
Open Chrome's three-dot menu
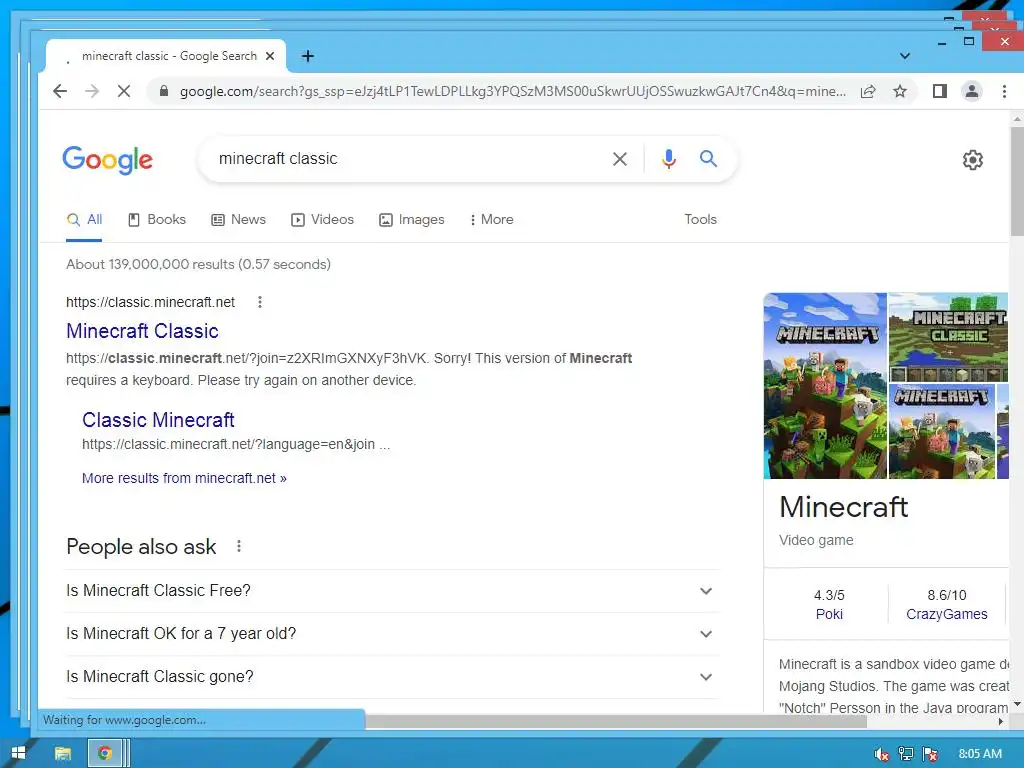[x=1004, y=91]
